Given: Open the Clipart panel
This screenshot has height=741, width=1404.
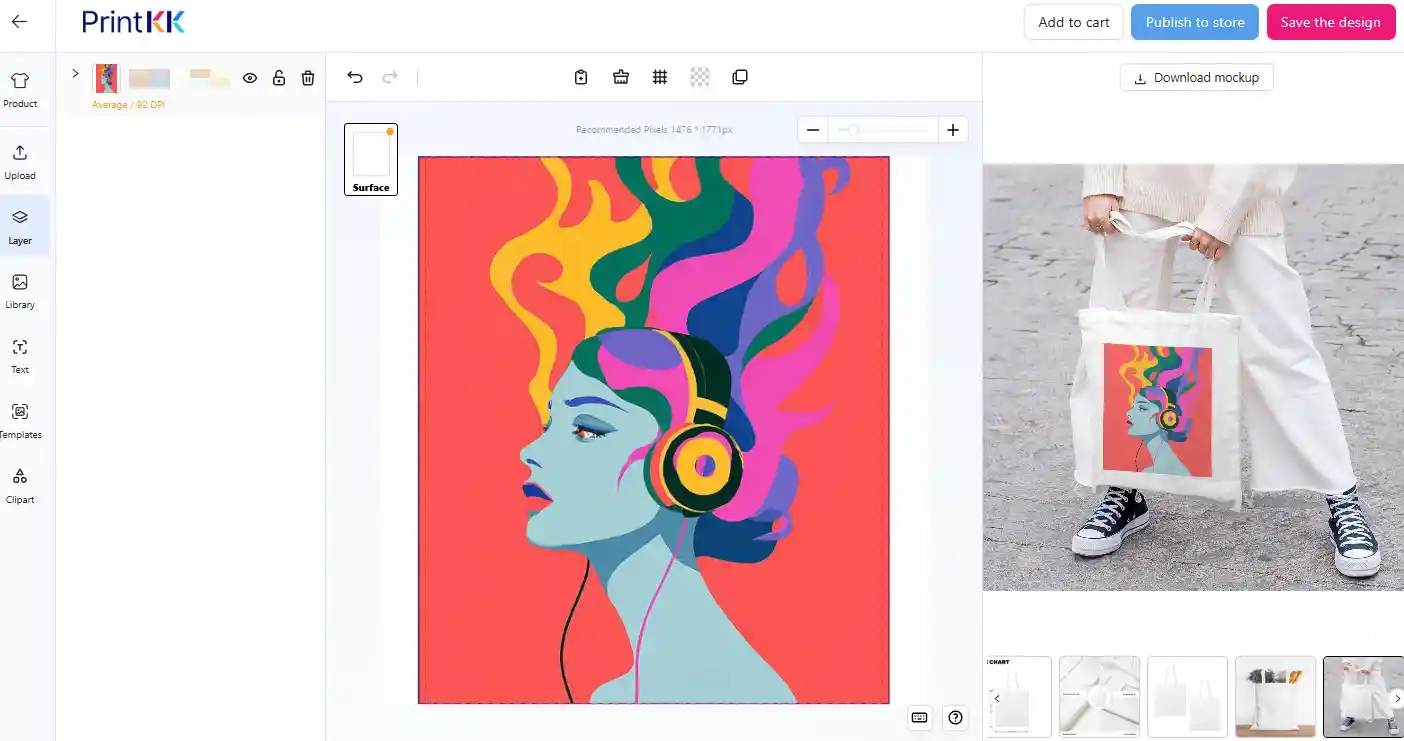Looking at the screenshot, I should point(20,485).
